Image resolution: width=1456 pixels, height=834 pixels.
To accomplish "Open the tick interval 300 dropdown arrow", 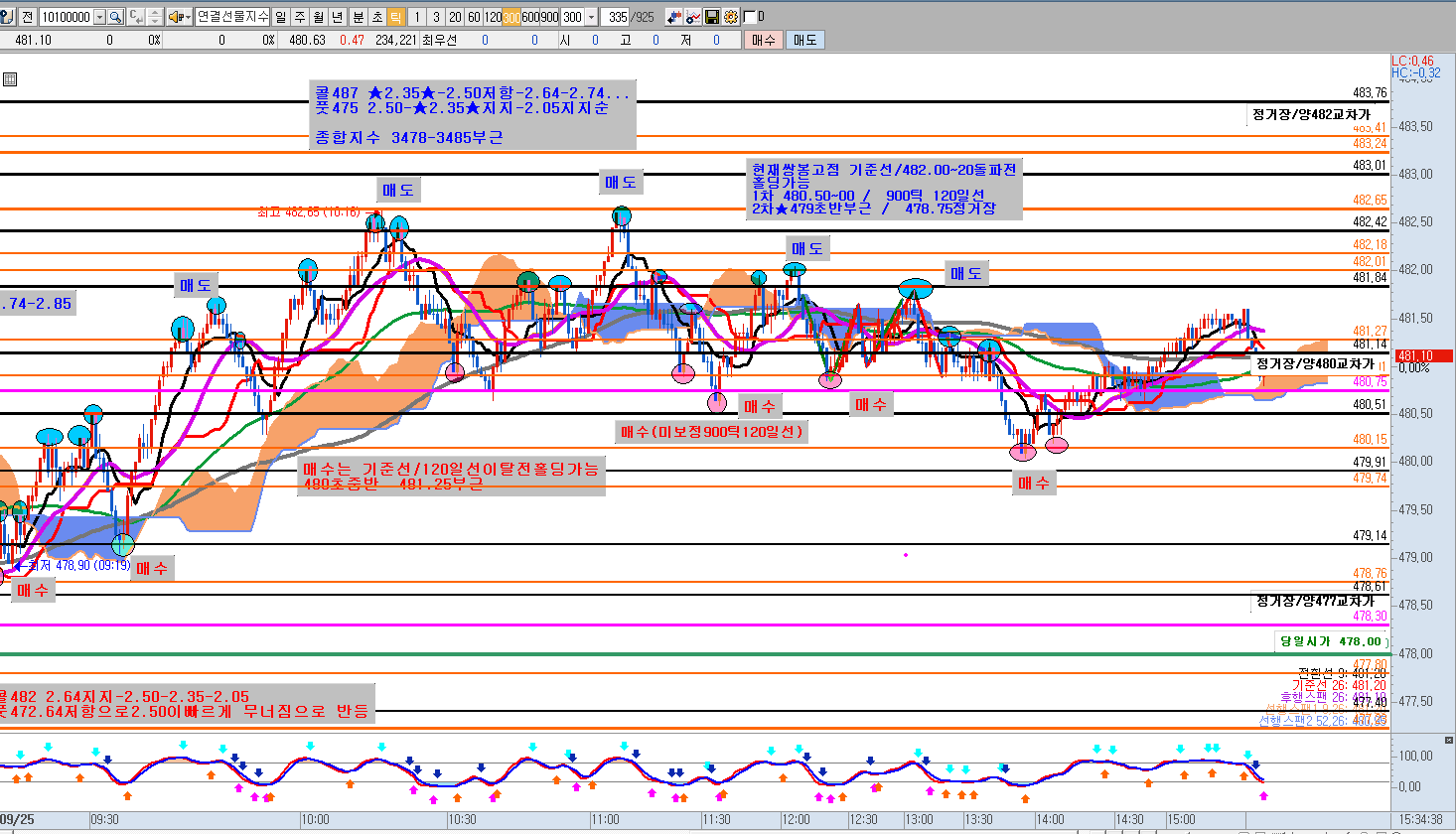I will (592, 17).
